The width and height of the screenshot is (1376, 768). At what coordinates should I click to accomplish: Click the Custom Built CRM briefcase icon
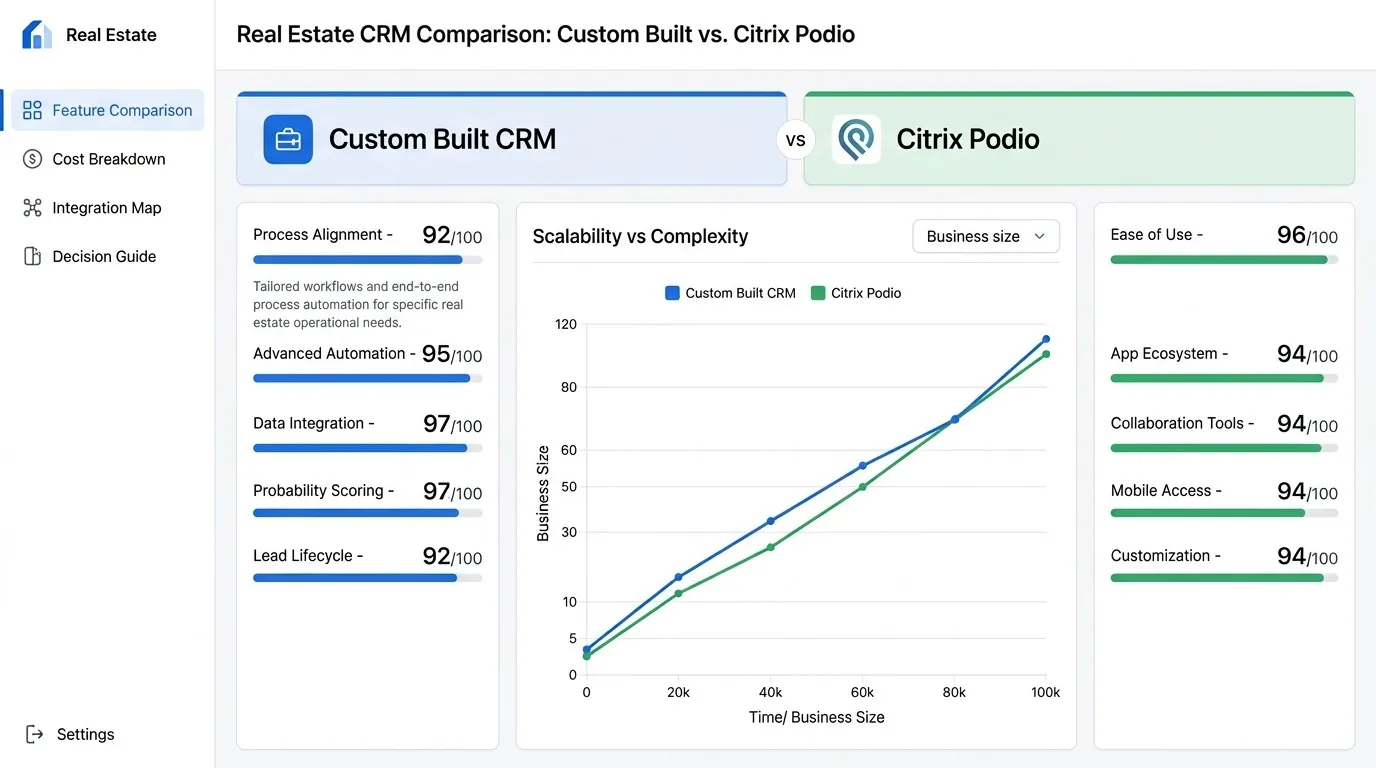click(288, 139)
